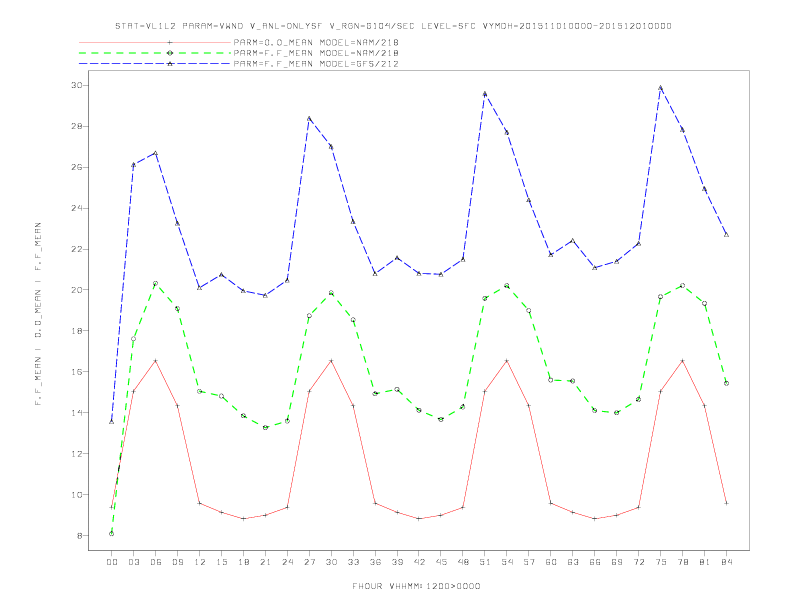
Task: Click the x-axis tick label 36
Action: click(375, 562)
